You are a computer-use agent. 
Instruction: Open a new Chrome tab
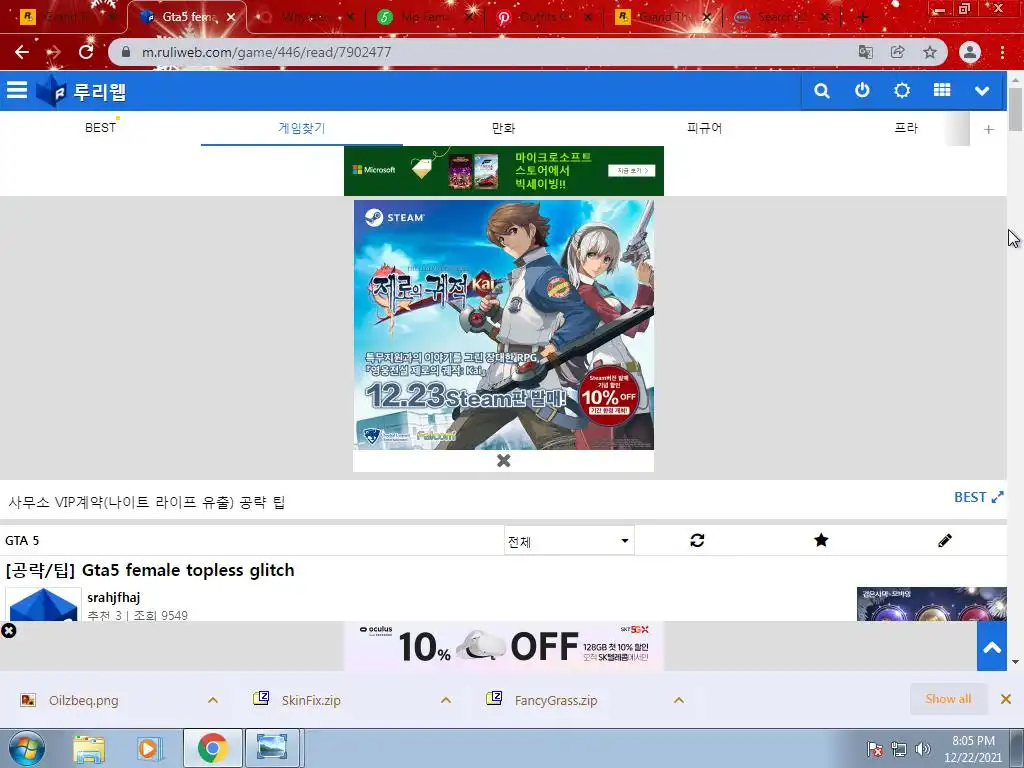click(x=862, y=18)
